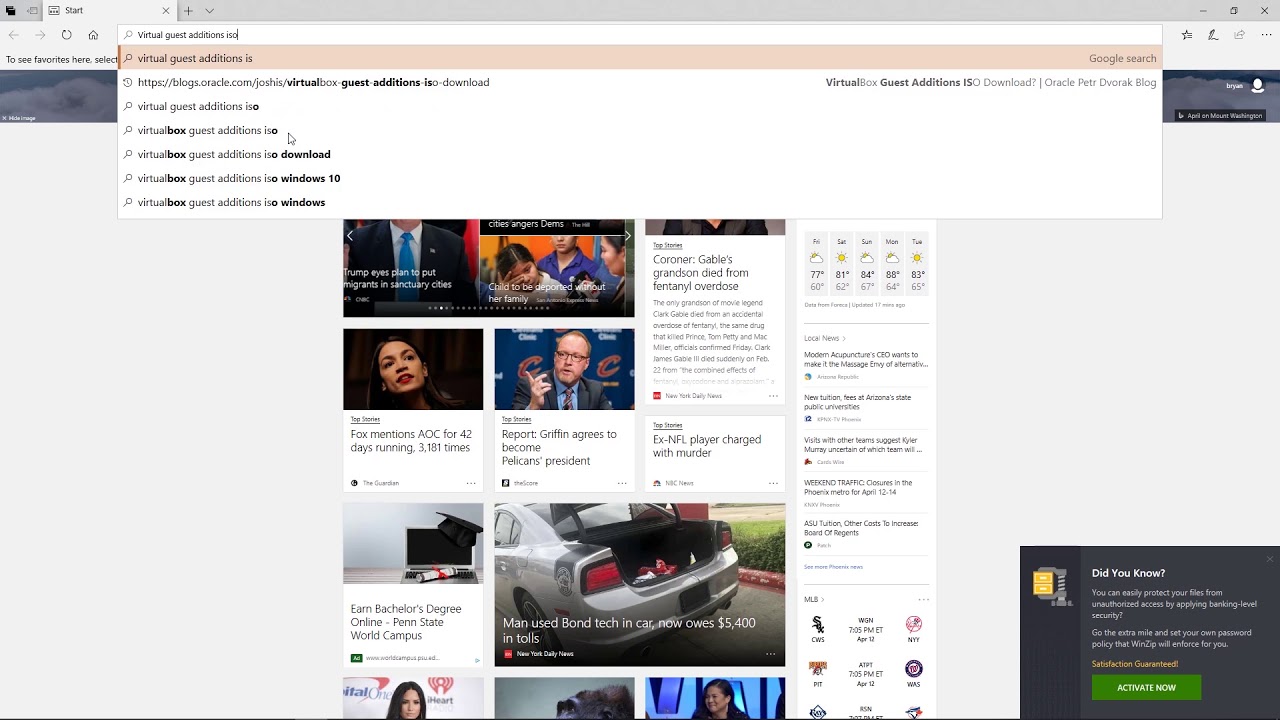Open the tabs you've set aside icon
1280x720 pixels.
click(x=10, y=10)
